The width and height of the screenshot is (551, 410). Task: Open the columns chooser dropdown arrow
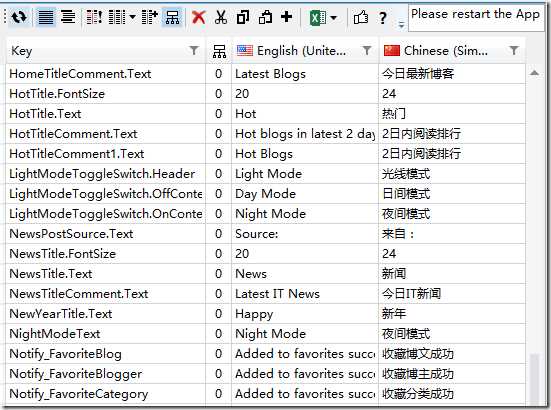(x=132, y=17)
